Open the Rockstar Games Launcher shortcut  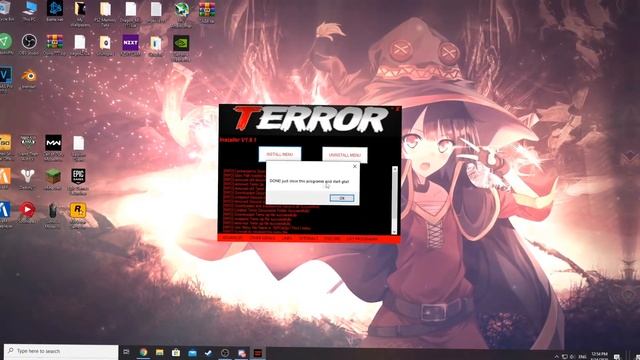[78, 215]
